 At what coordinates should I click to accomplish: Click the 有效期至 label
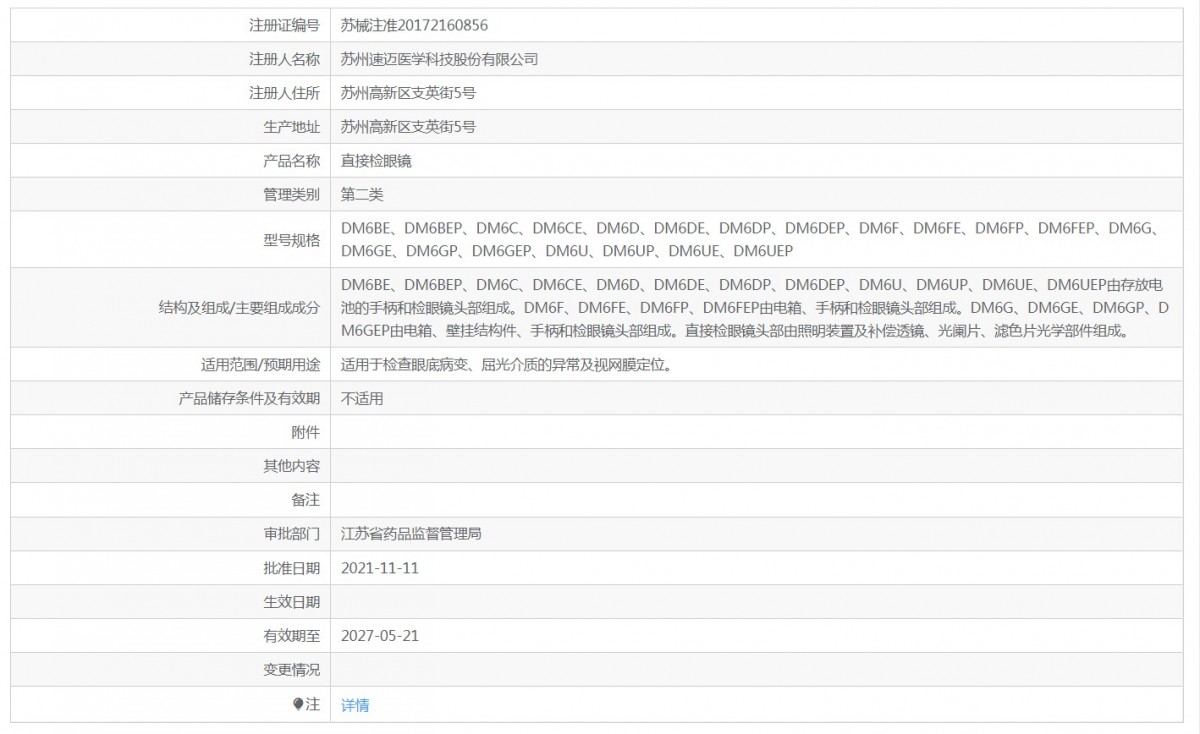291,636
